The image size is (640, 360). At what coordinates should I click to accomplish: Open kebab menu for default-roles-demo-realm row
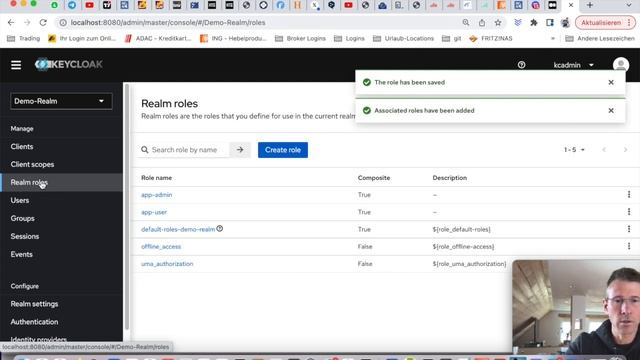click(629, 229)
